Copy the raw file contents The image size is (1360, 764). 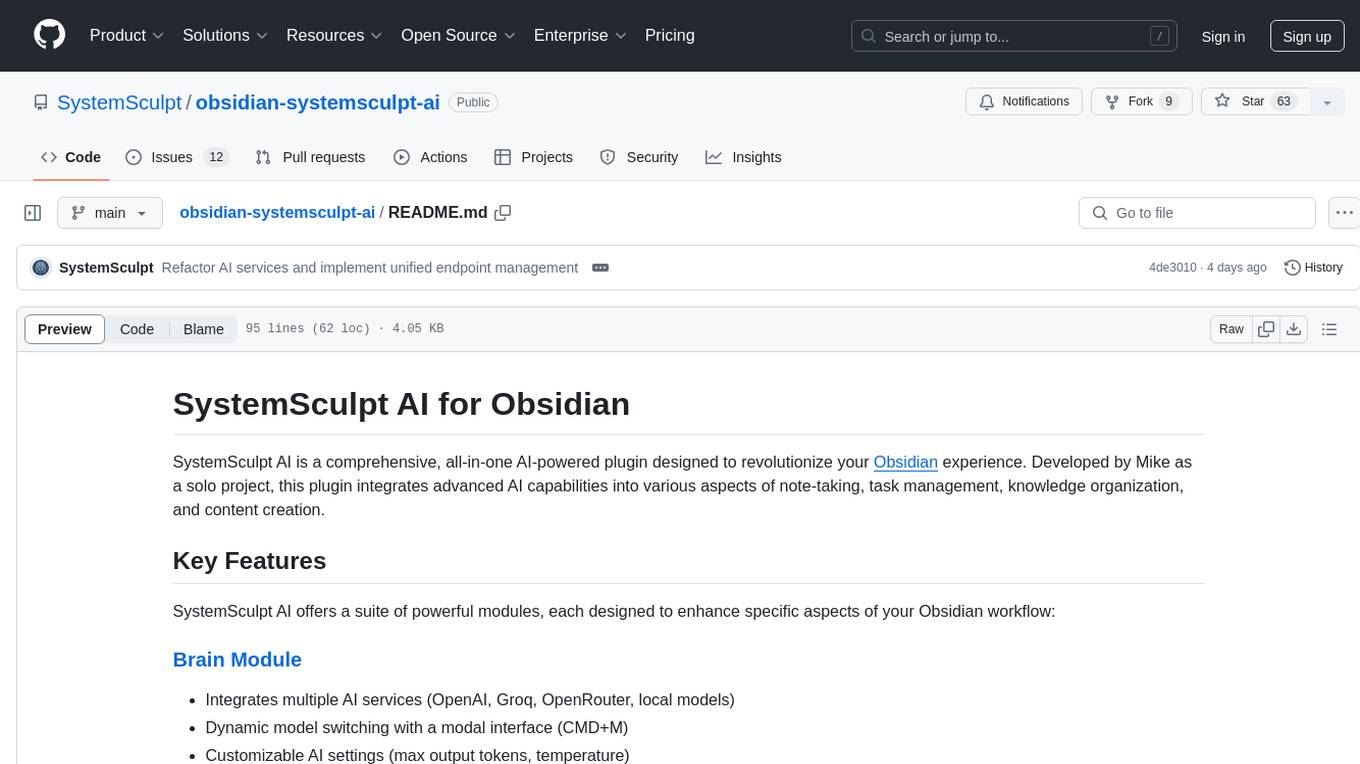tap(1266, 329)
